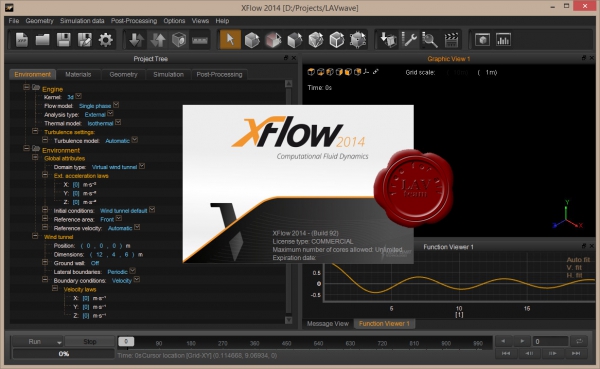Click V. fit in Function Viewer
Image resolution: width=600 pixels, height=369 pixels.
tap(574, 268)
